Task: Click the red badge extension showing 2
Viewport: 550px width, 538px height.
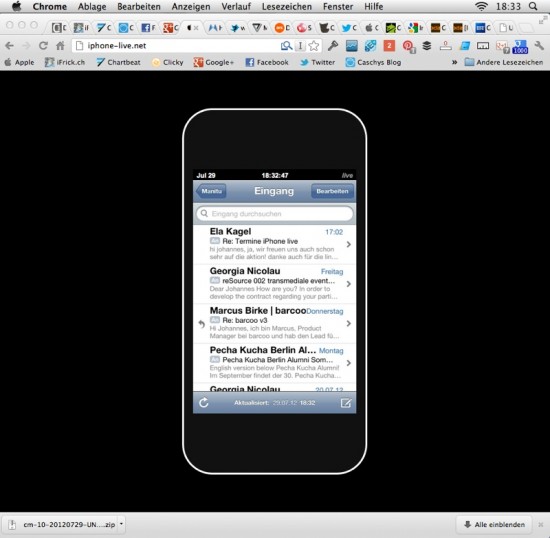Action: coord(389,46)
